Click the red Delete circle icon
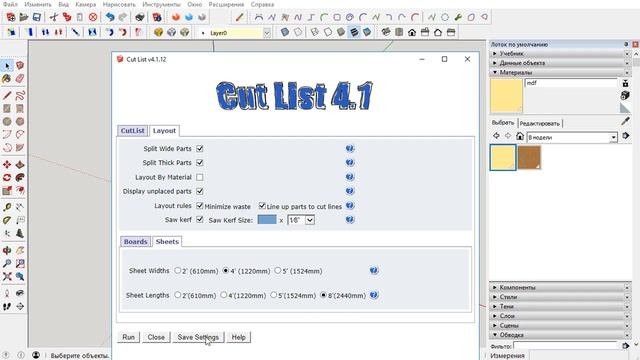640x360 pixels. click(93, 17)
